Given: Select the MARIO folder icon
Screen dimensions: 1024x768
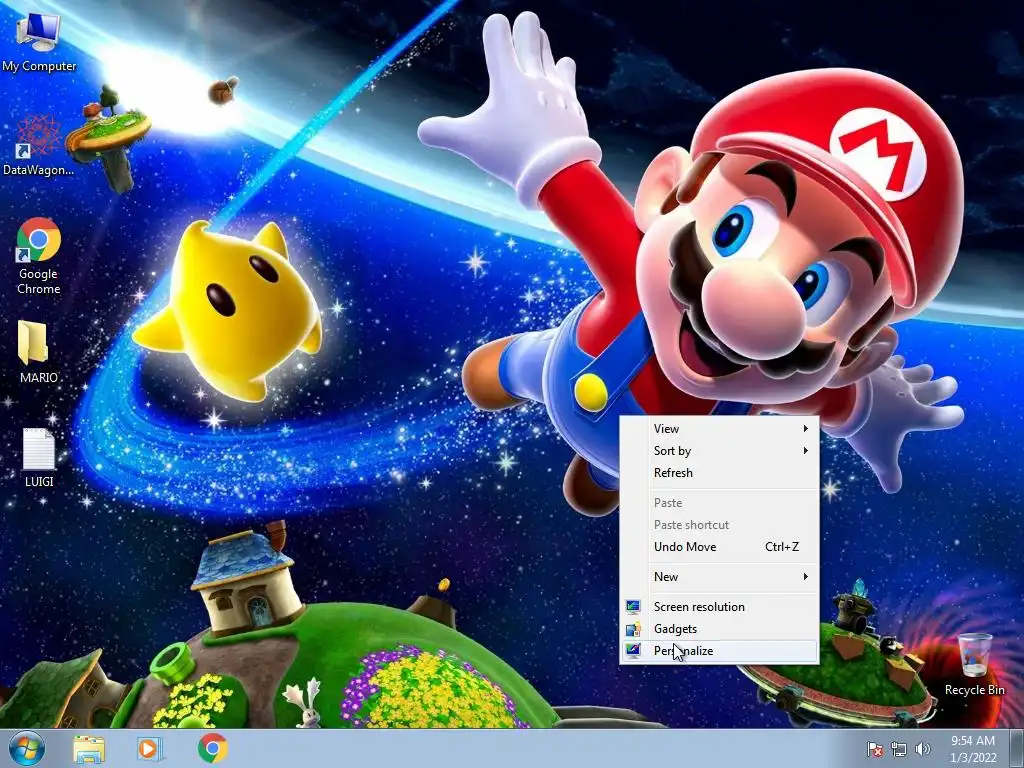Looking at the screenshot, I should click(38, 351).
